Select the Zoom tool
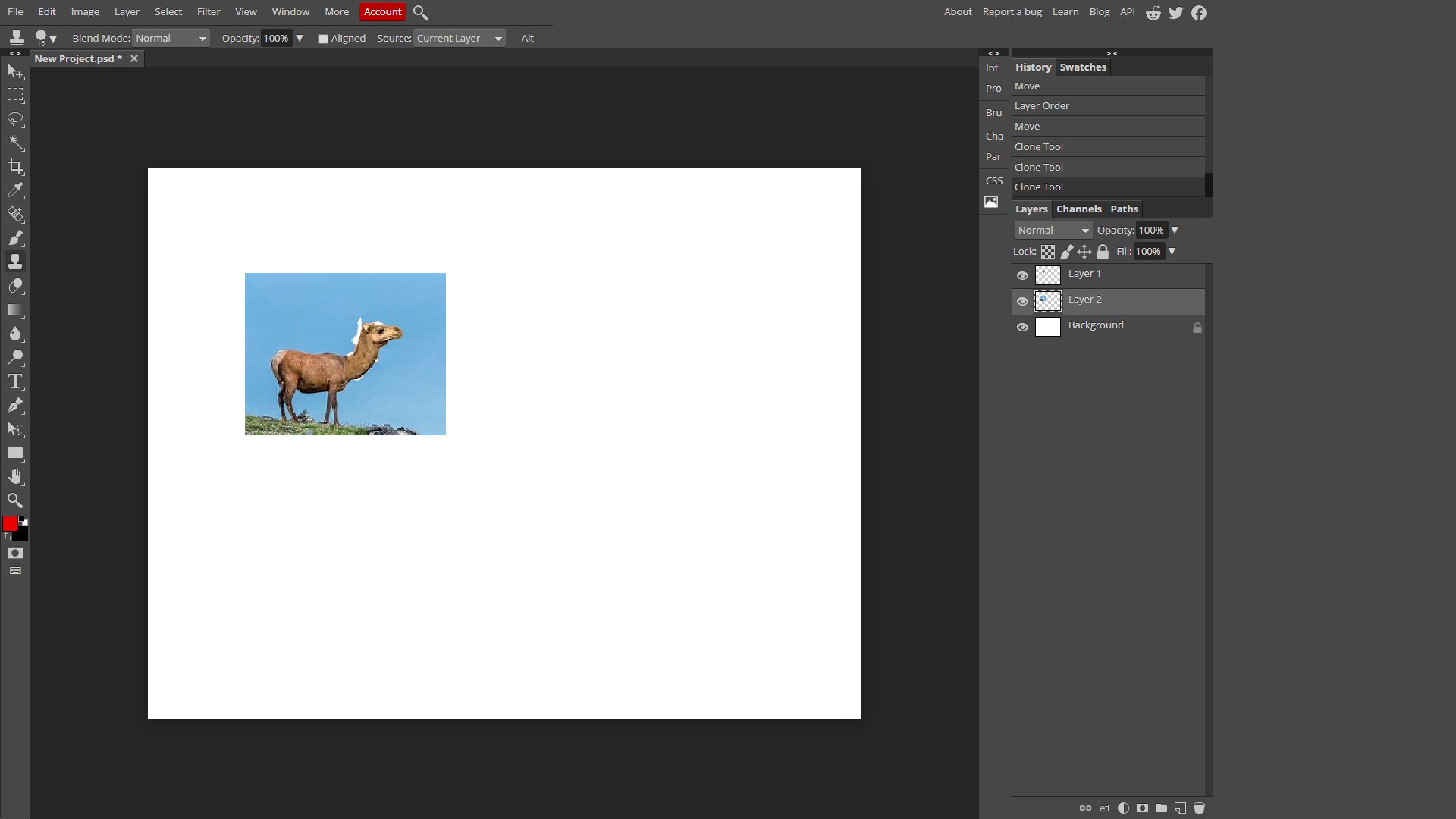 (x=15, y=500)
